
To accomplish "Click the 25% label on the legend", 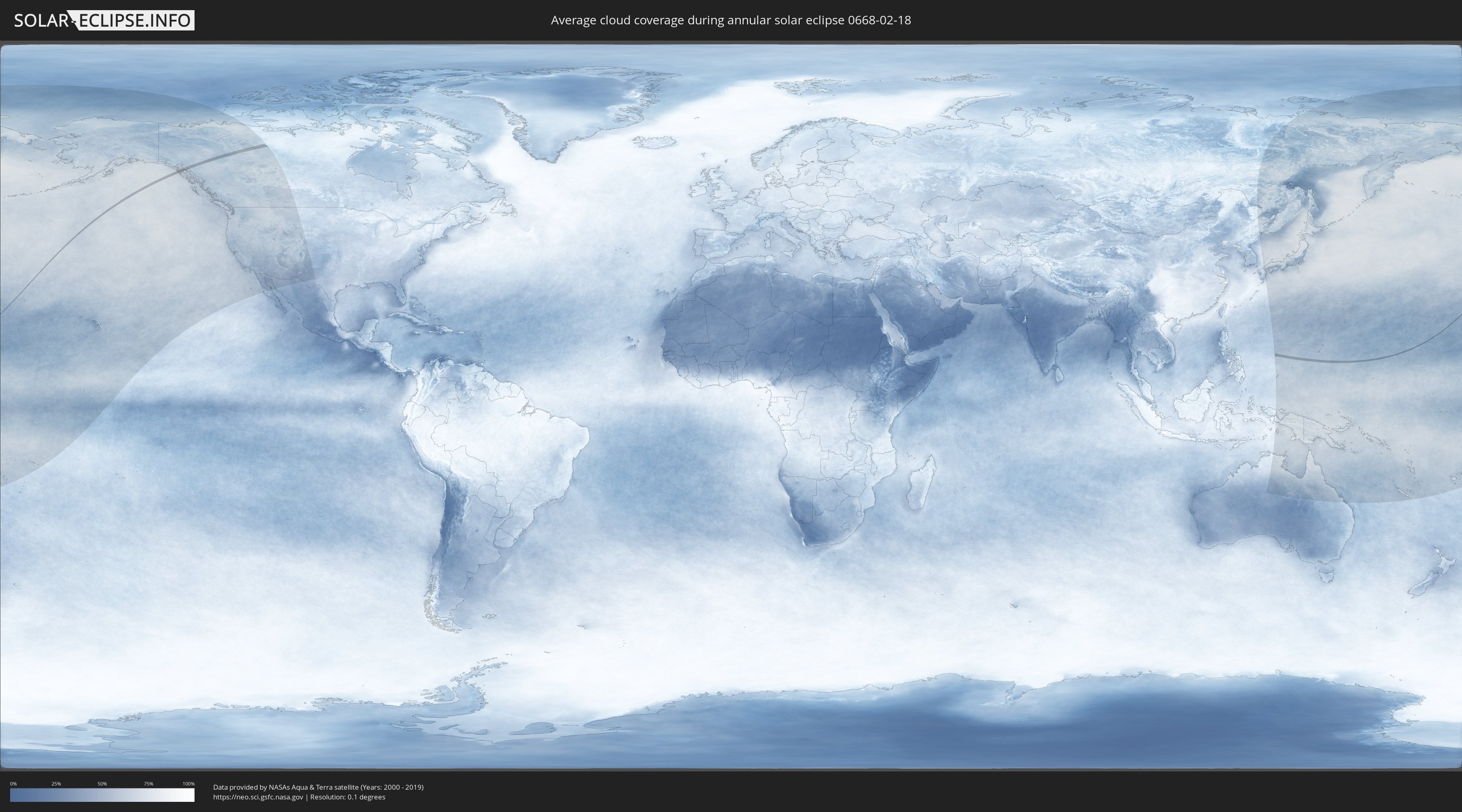I will [56, 784].
